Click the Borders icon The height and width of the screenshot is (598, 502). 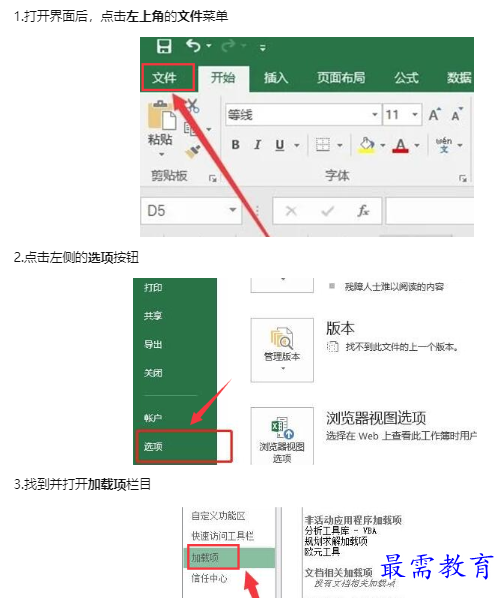click(323, 145)
